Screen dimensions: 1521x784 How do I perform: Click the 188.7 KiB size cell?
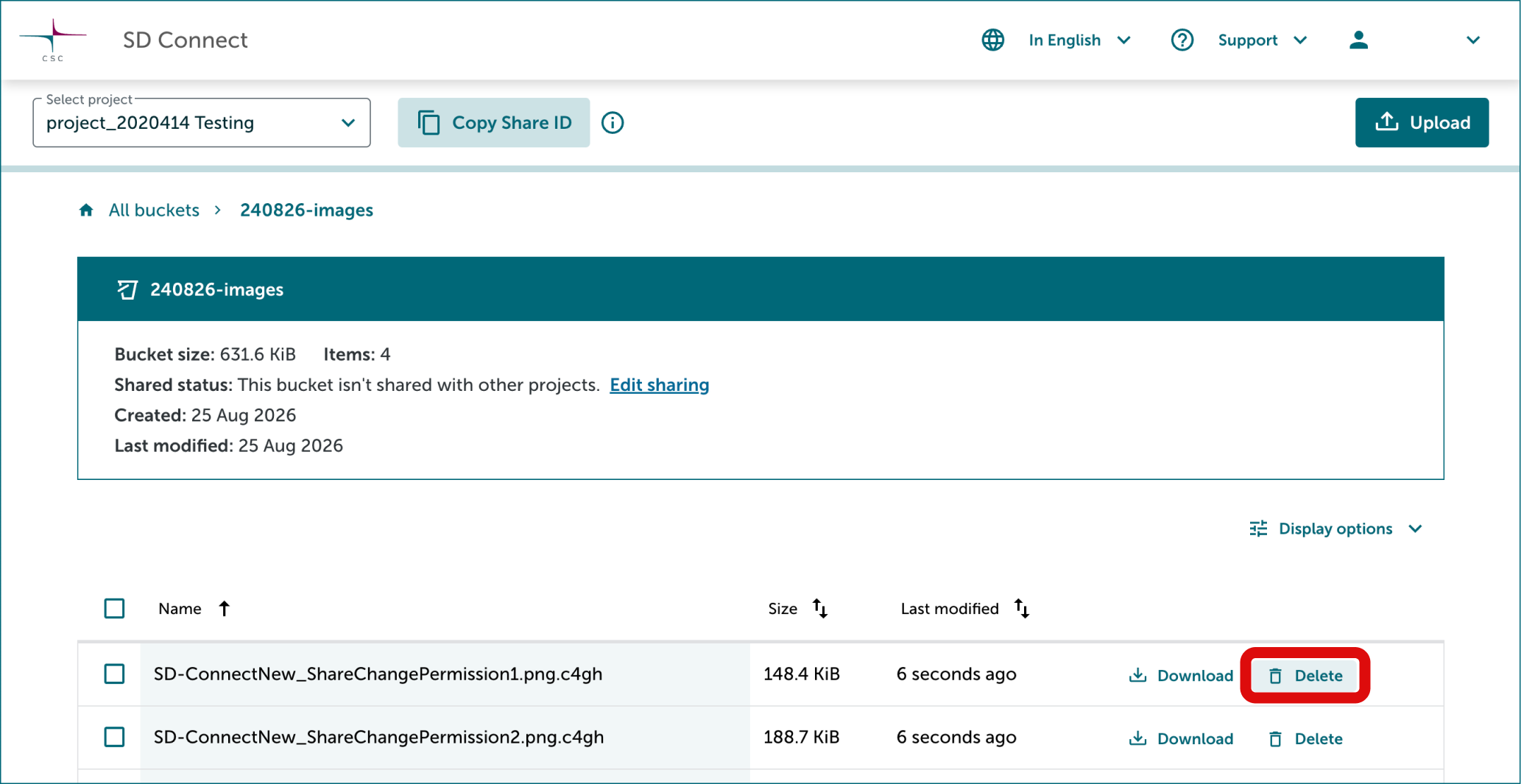point(802,737)
